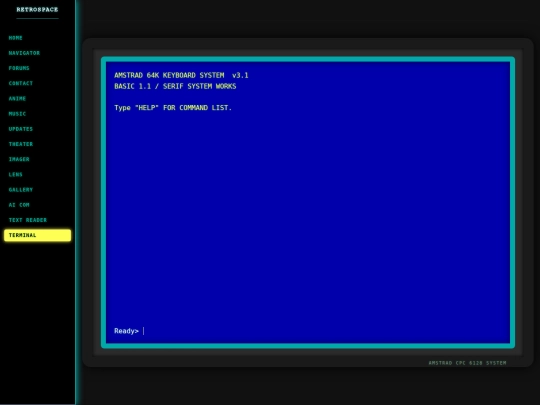Open the HOME page in sidebar
The image size is (540, 405).
click(15, 38)
